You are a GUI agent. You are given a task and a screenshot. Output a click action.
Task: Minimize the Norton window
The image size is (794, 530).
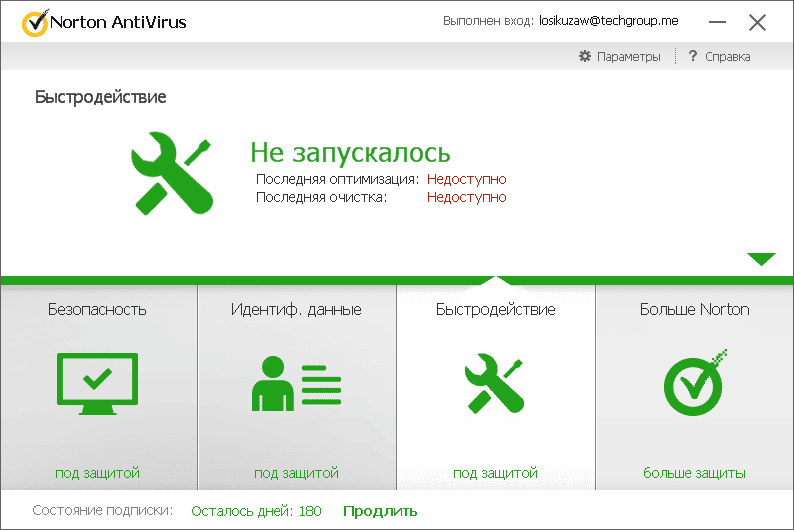point(717,22)
